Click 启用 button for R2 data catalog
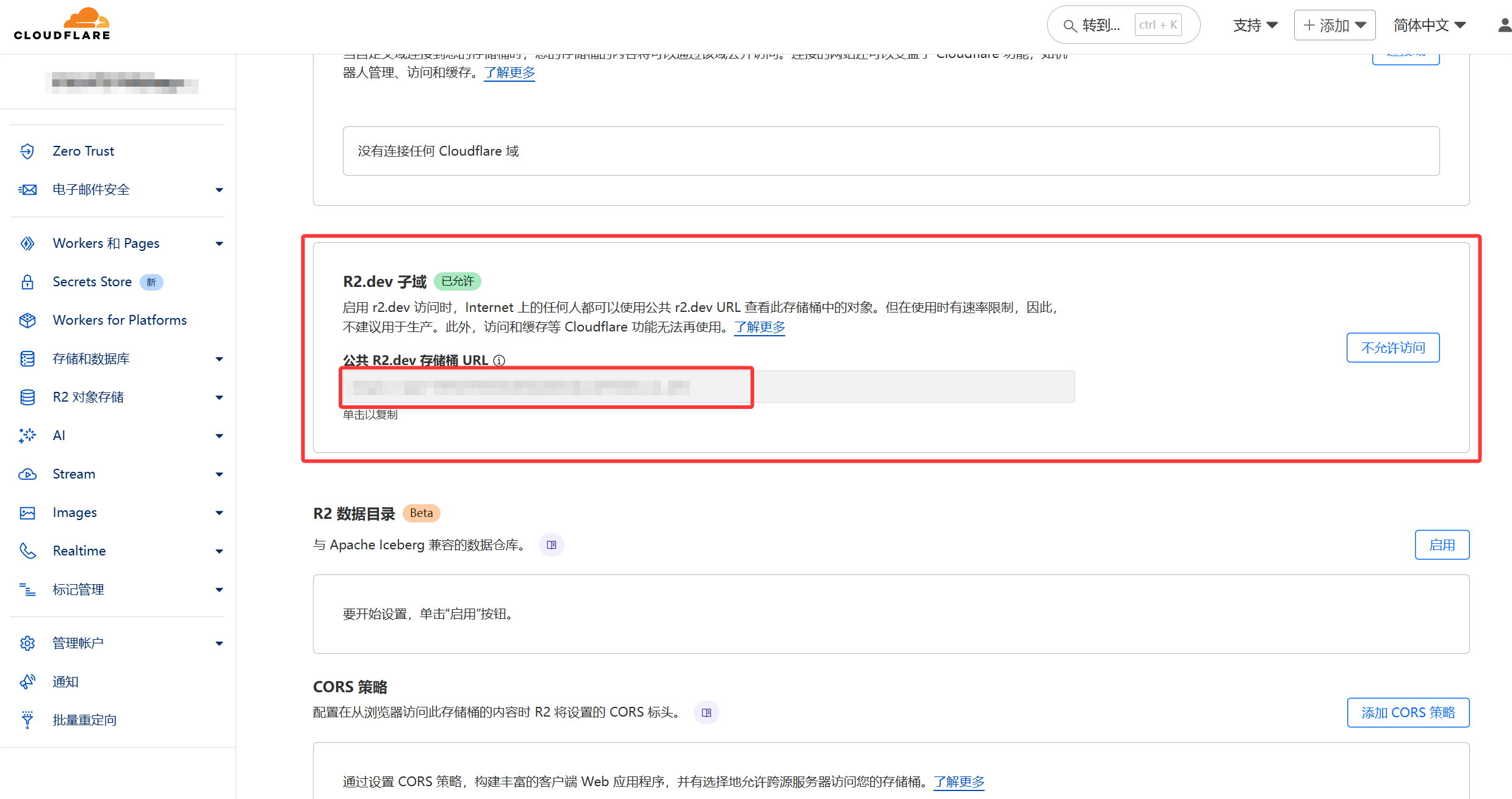 (x=1442, y=544)
